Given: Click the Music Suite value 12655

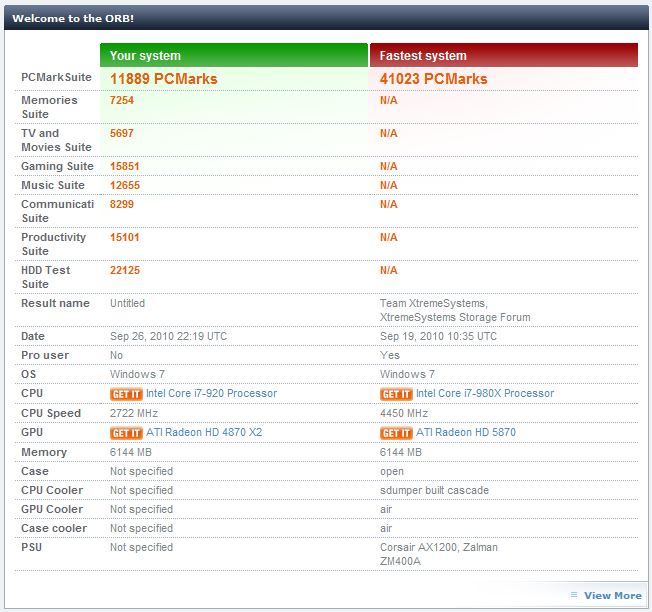Looking at the screenshot, I should [x=125, y=185].
